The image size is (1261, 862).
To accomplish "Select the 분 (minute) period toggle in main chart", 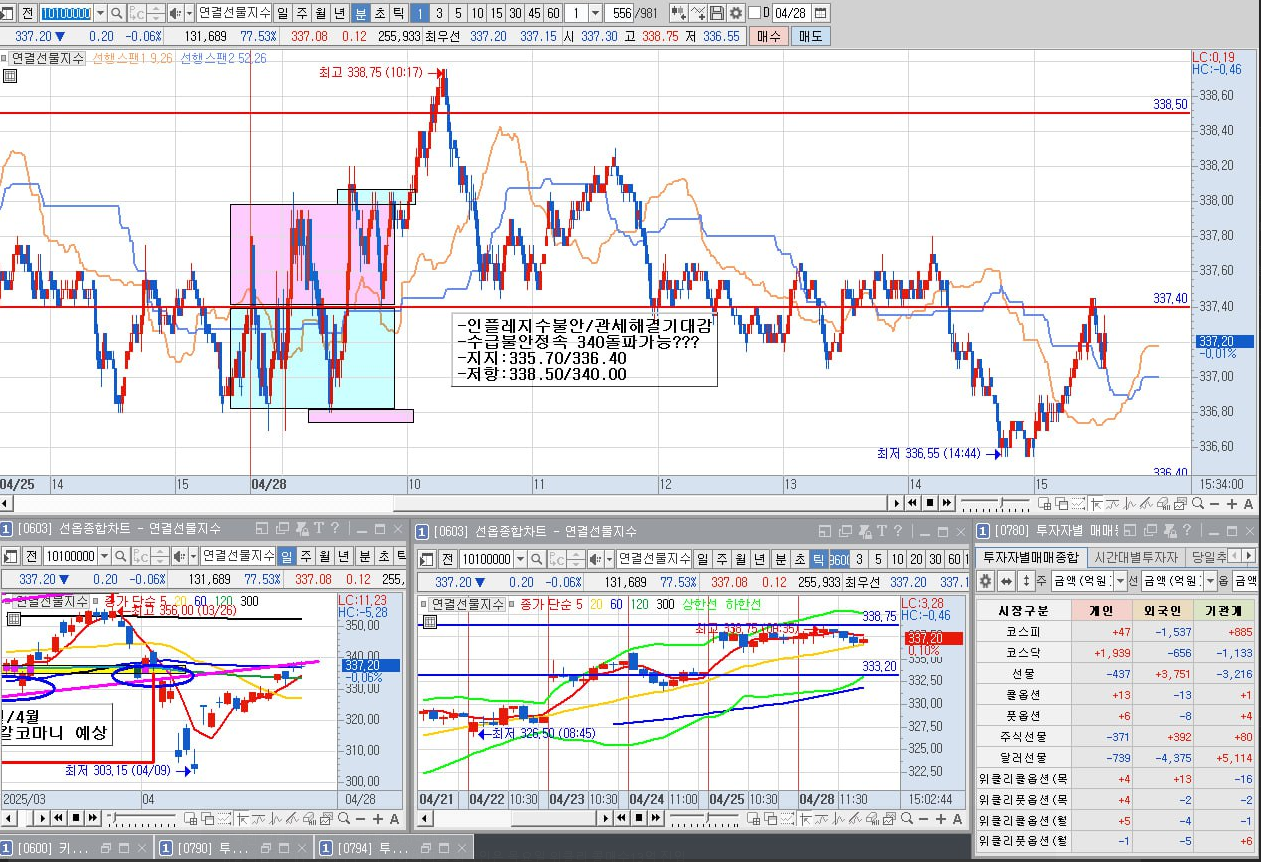I will (x=362, y=13).
